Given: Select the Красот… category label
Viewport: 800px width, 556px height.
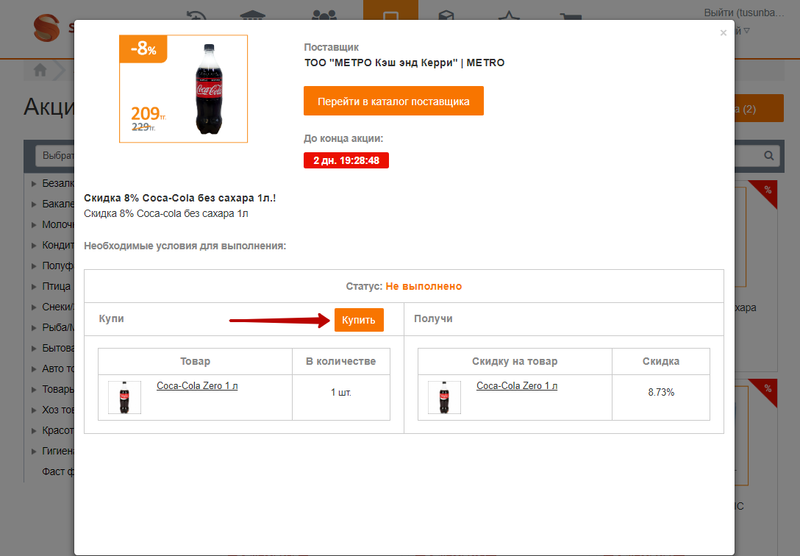Looking at the screenshot, I should pos(58,430).
